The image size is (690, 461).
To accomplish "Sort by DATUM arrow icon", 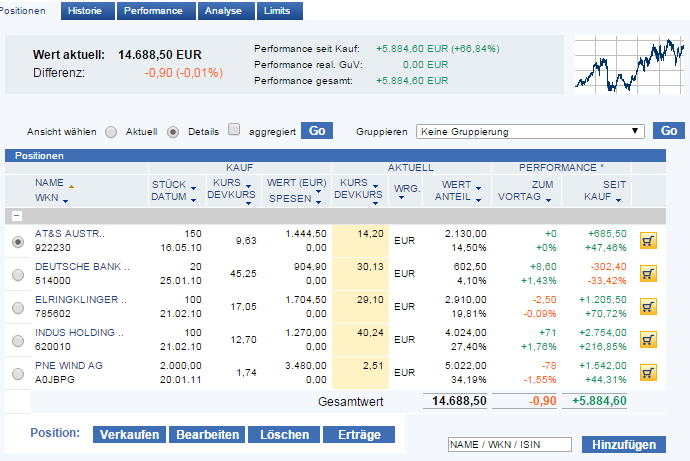I will pos(193,200).
